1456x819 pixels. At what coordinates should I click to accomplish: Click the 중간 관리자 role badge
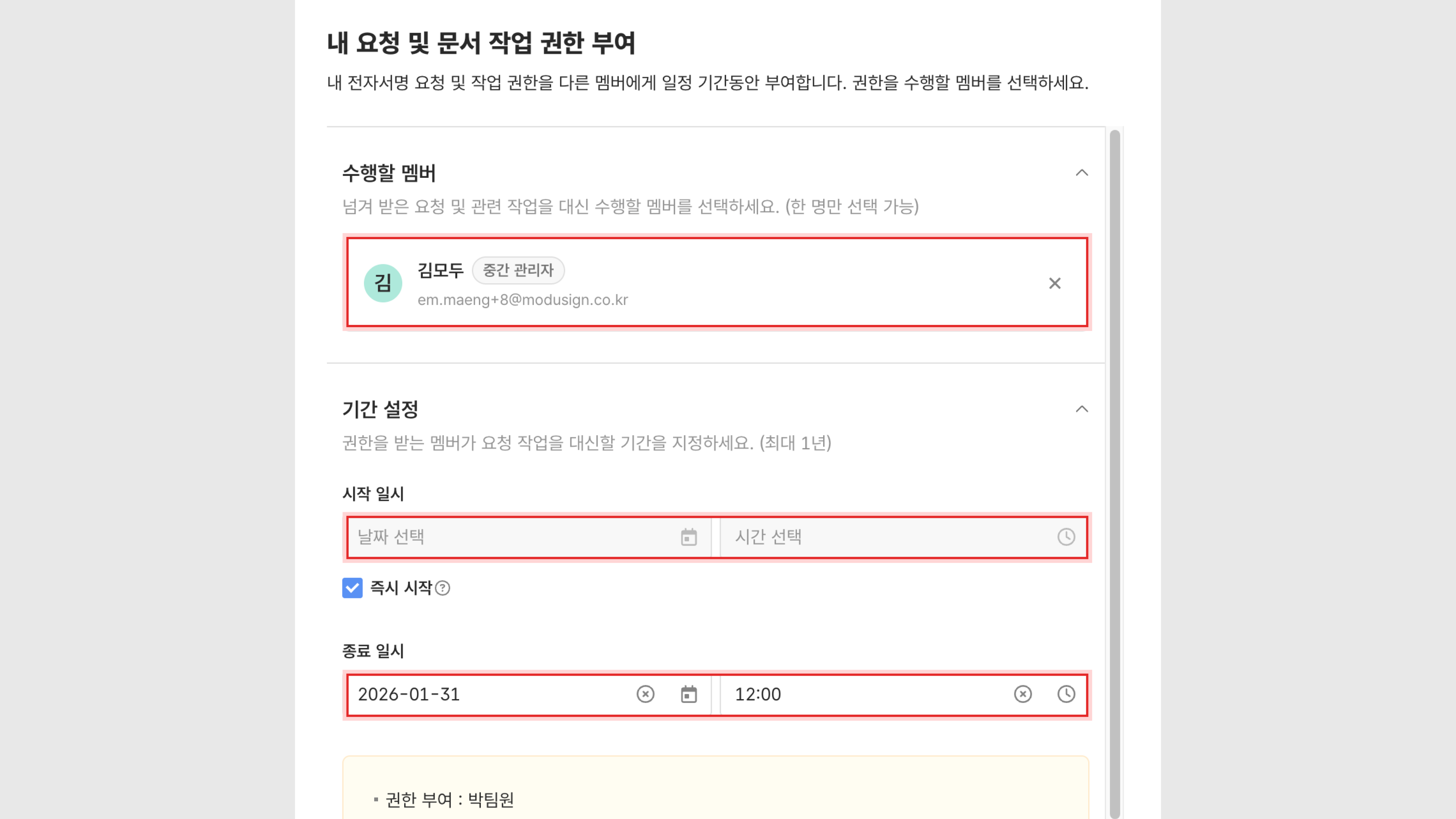coord(518,270)
